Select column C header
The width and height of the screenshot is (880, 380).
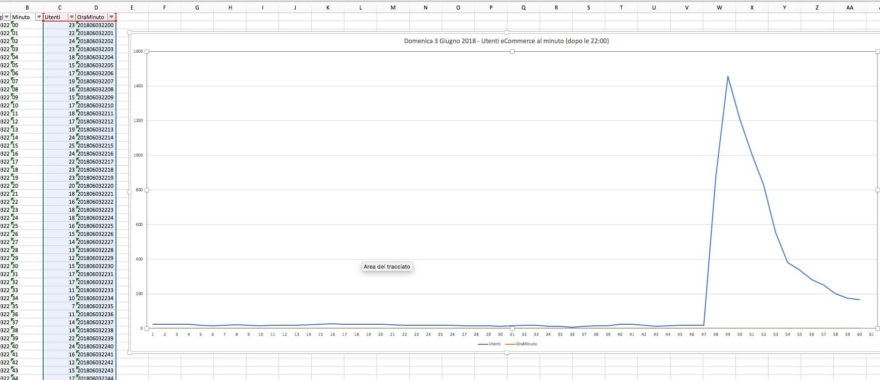[59, 7]
